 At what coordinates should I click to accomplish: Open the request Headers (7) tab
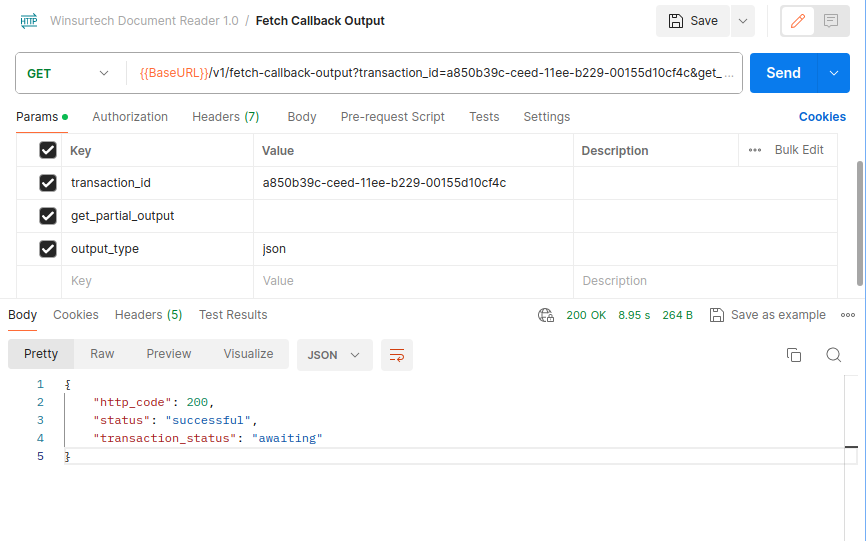pyautogui.click(x=226, y=117)
